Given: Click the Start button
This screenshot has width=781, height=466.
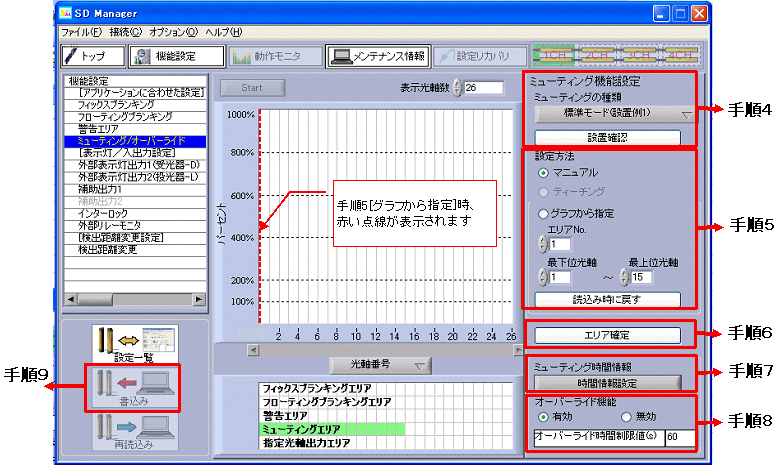Looking at the screenshot, I should [x=253, y=88].
